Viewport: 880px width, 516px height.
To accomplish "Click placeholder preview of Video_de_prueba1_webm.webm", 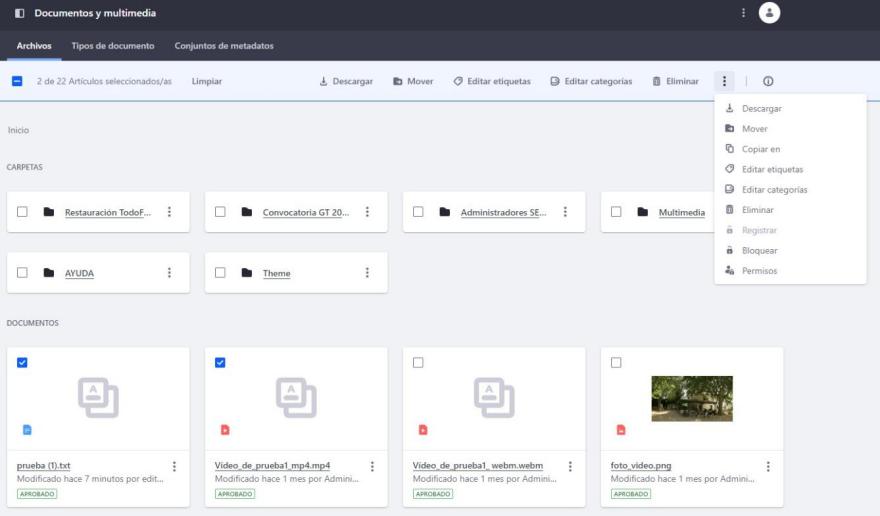I will tap(494, 398).
